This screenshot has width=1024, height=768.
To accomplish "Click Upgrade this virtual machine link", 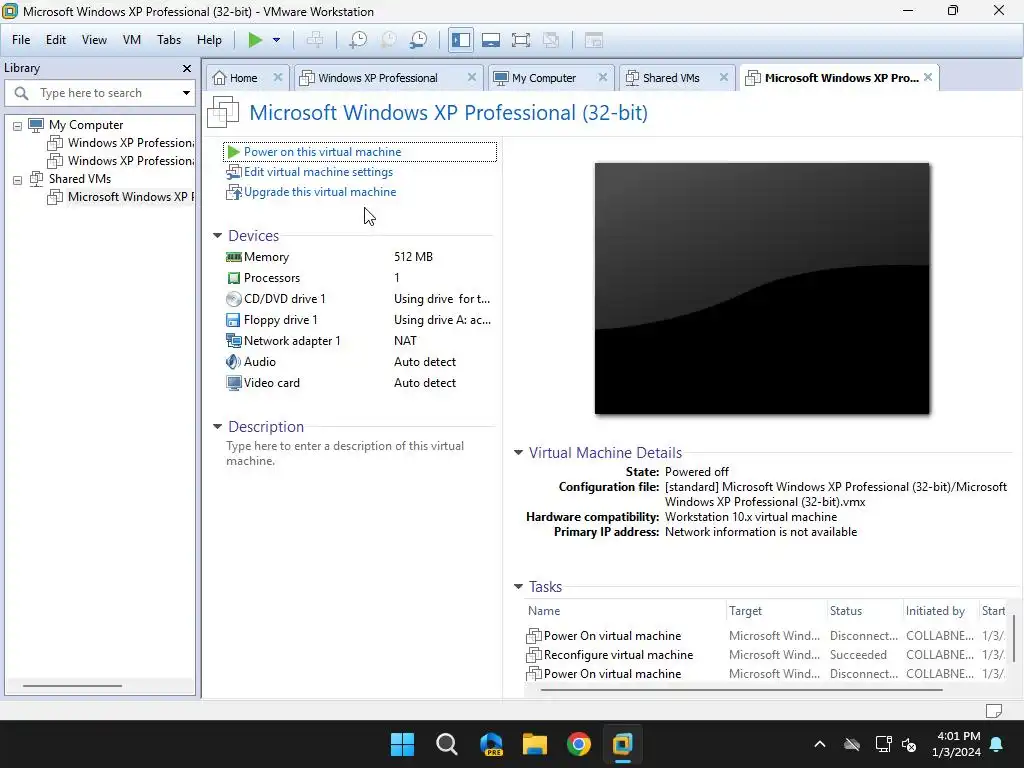I will 320,192.
